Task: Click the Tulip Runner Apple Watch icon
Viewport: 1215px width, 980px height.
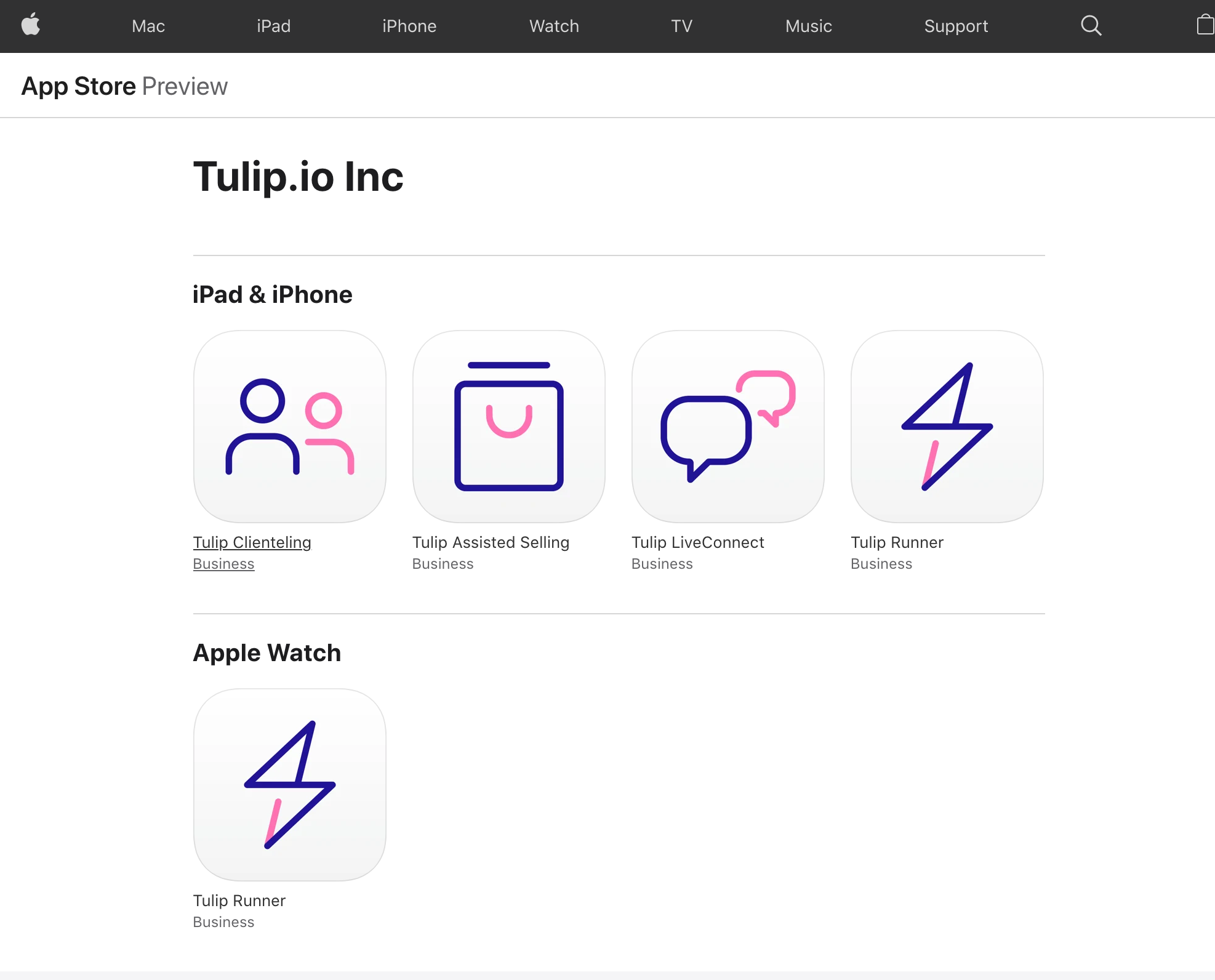Action: click(x=289, y=783)
